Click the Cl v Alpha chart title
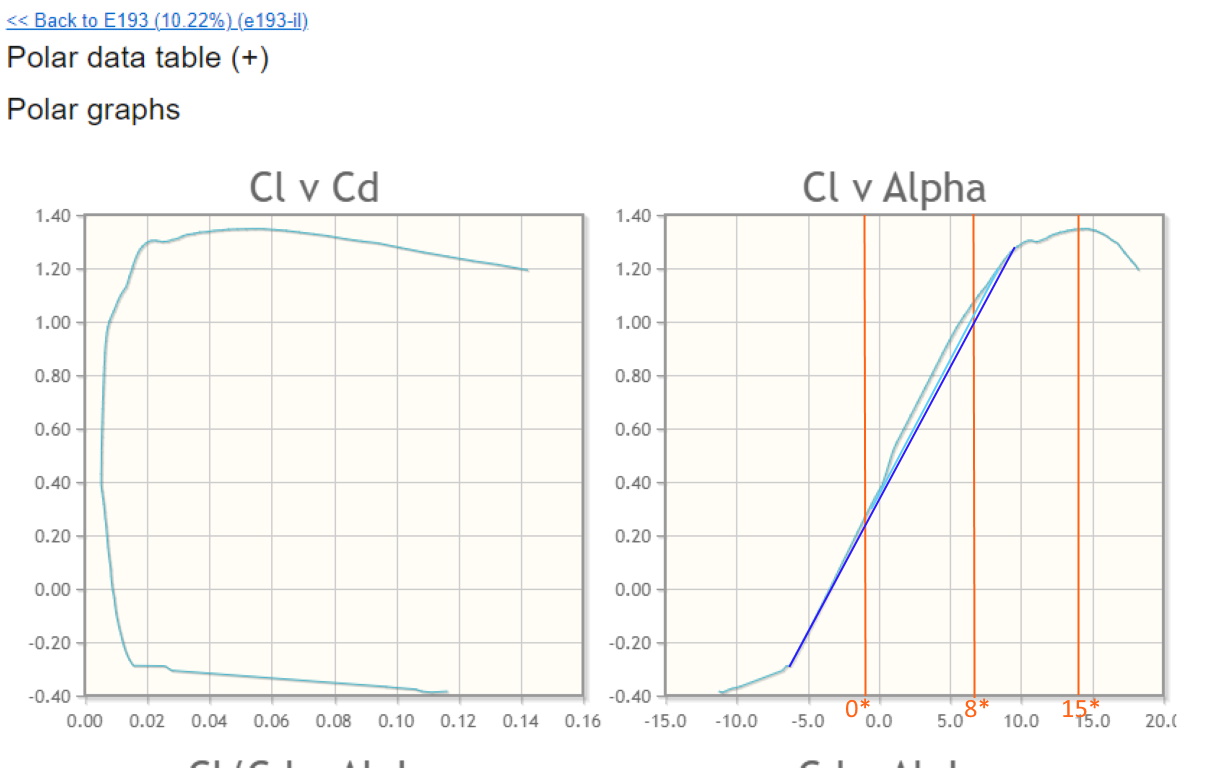1207x768 pixels. pyautogui.click(x=893, y=187)
